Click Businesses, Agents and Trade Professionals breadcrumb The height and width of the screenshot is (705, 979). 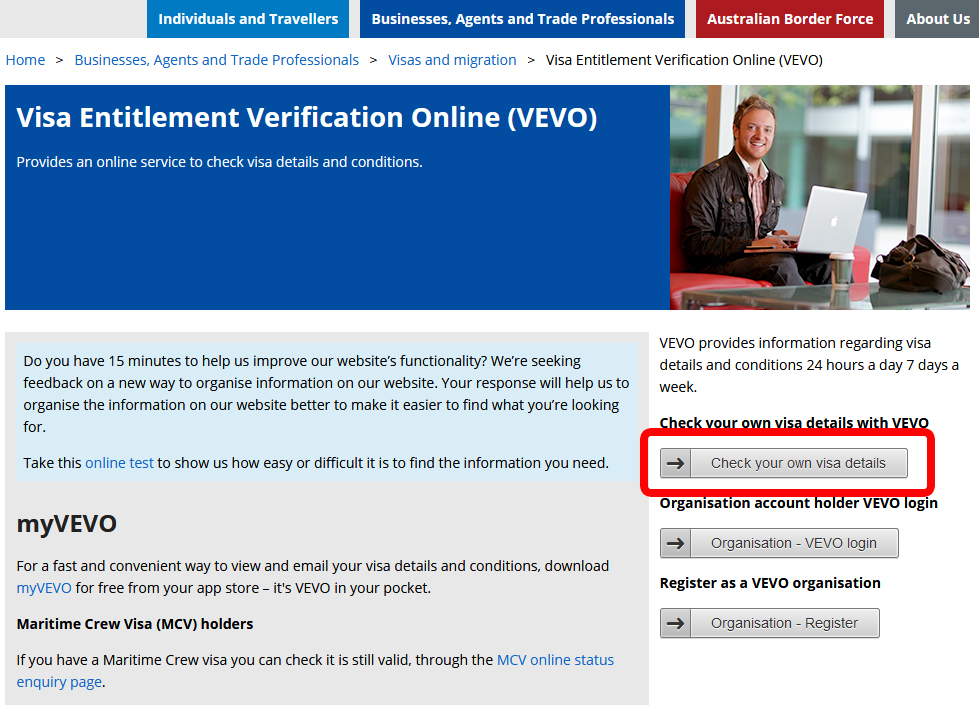(x=216, y=60)
